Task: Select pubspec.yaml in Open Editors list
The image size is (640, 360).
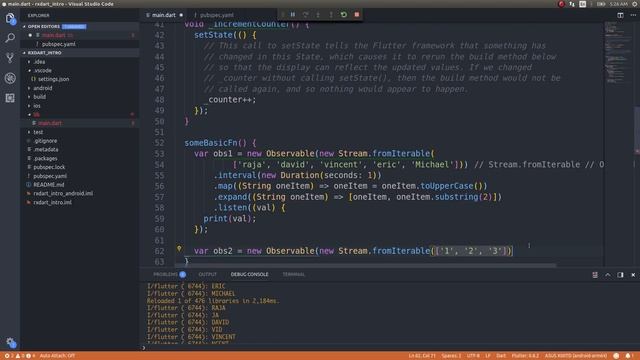Action: tap(80, 44)
